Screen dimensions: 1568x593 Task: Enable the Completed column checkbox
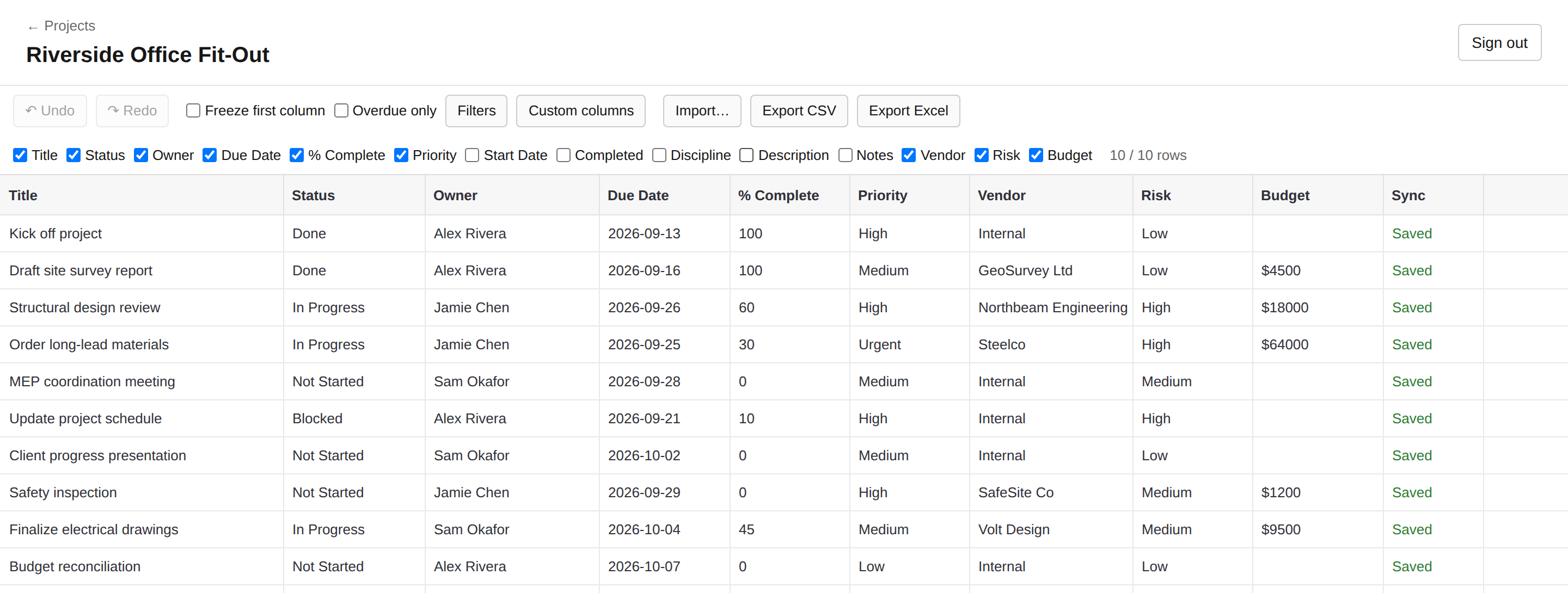(x=563, y=155)
